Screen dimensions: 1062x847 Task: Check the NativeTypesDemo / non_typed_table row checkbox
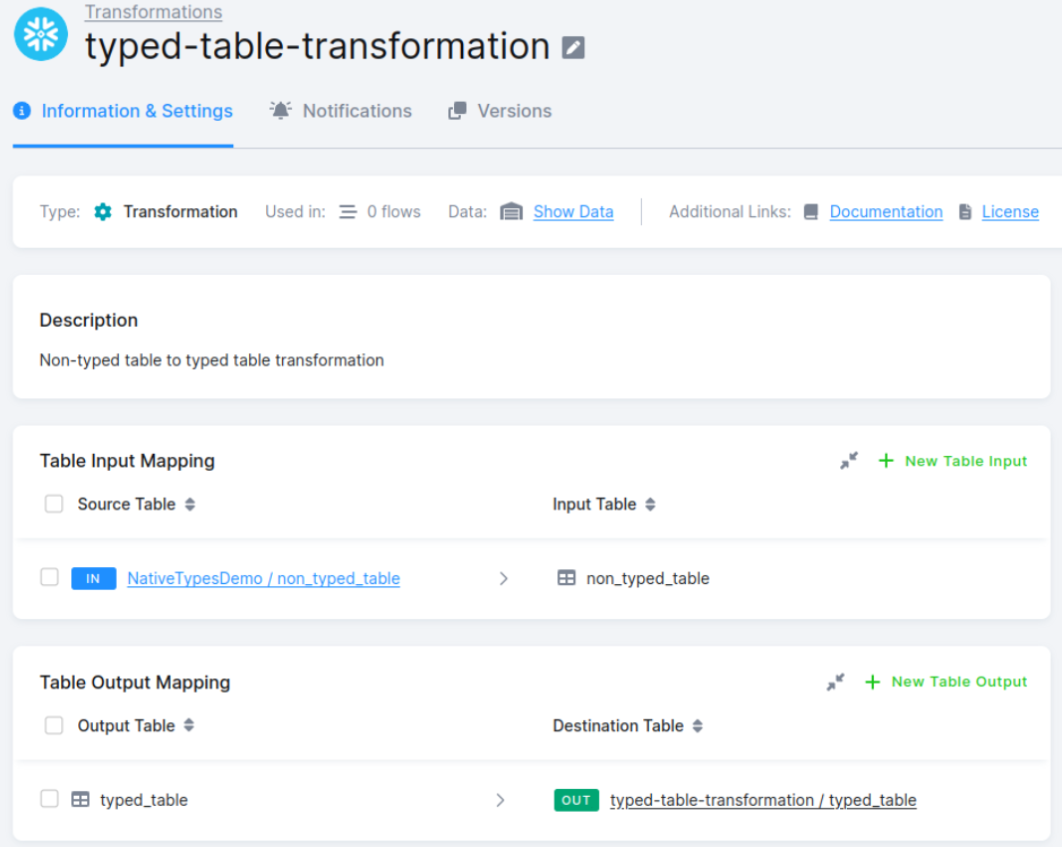coord(49,577)
